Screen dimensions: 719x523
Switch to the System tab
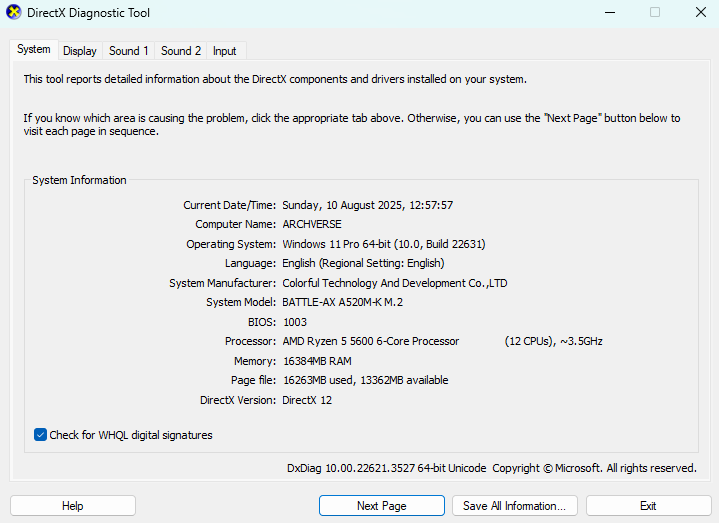click(x=33, y=50)
